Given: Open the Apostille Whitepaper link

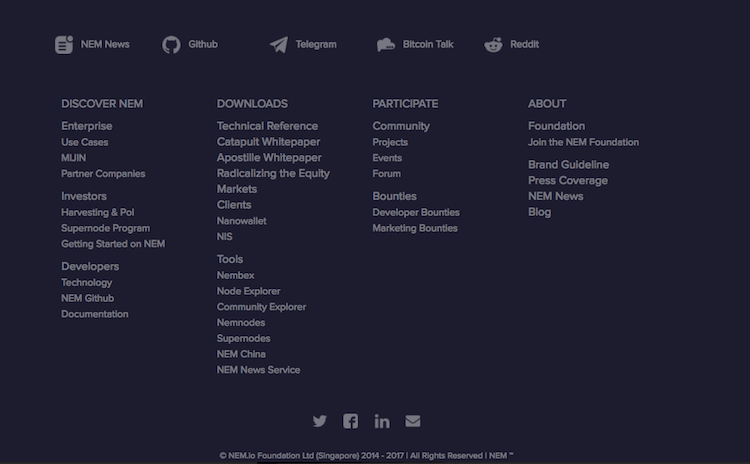Looking at the screenshot, I should [x=269, y=158].
